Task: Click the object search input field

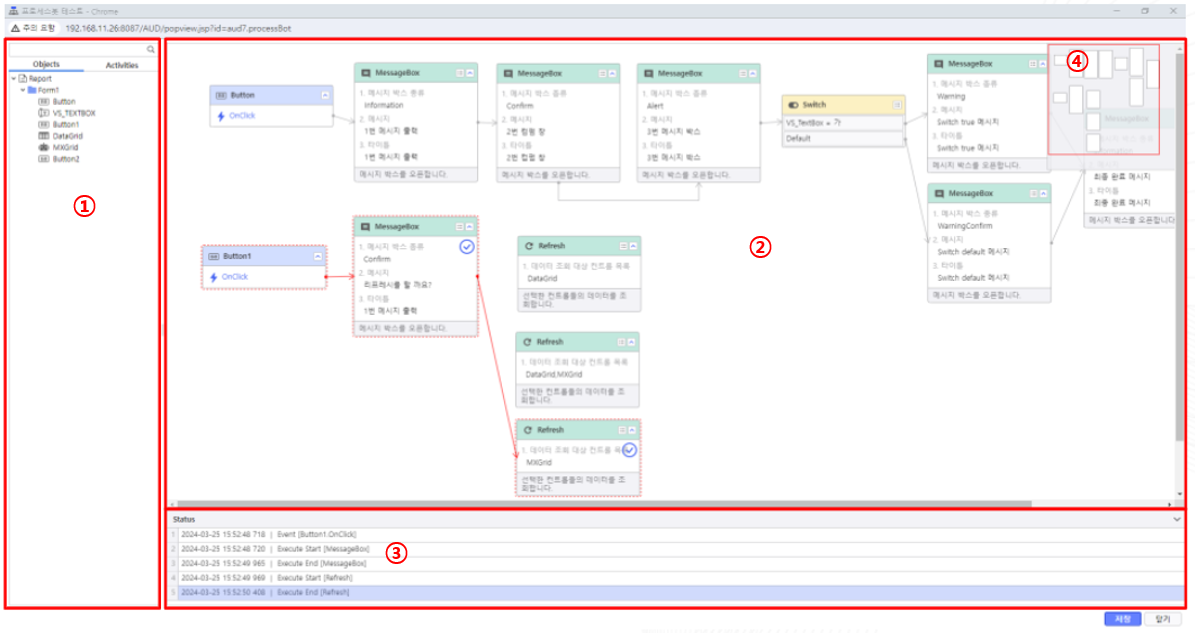Action: tap(77, 50)
